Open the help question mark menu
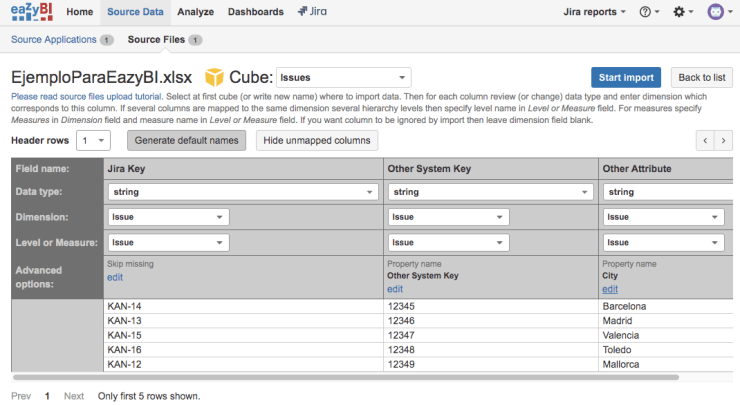The width and height of the screenshot is (740, 405). (649, 12)
